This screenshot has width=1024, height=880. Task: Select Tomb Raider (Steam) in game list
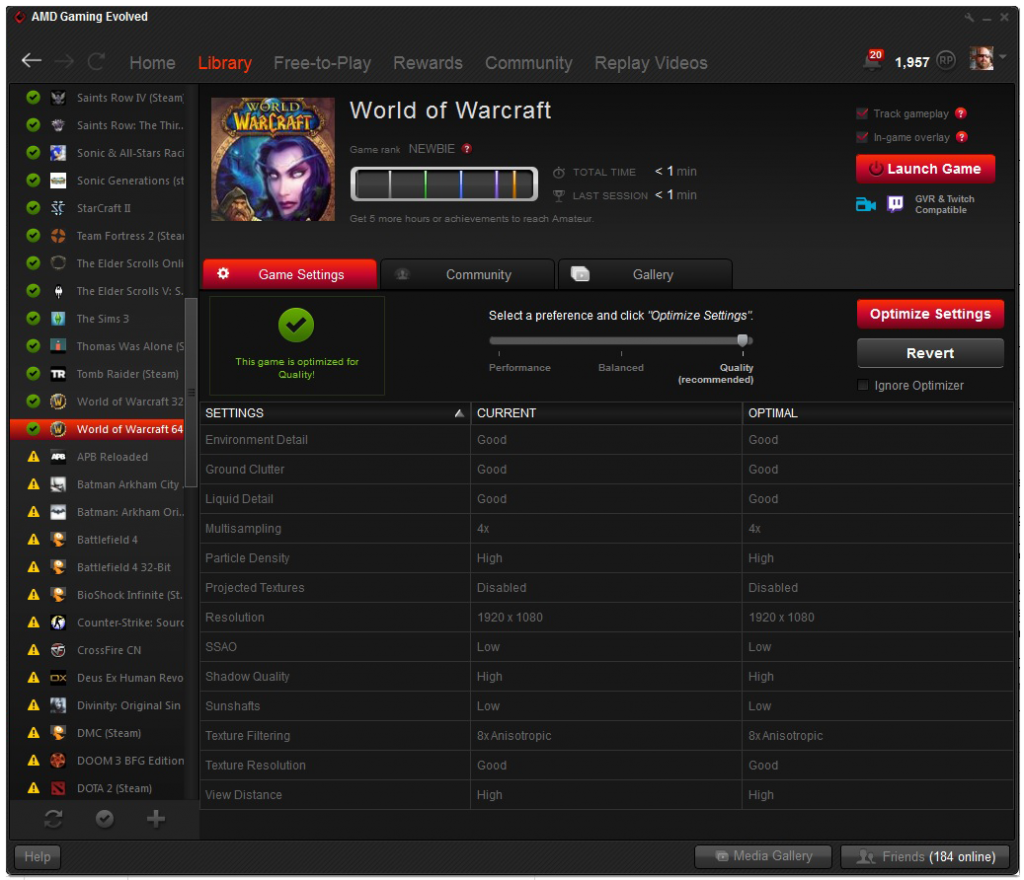[127, 374]
